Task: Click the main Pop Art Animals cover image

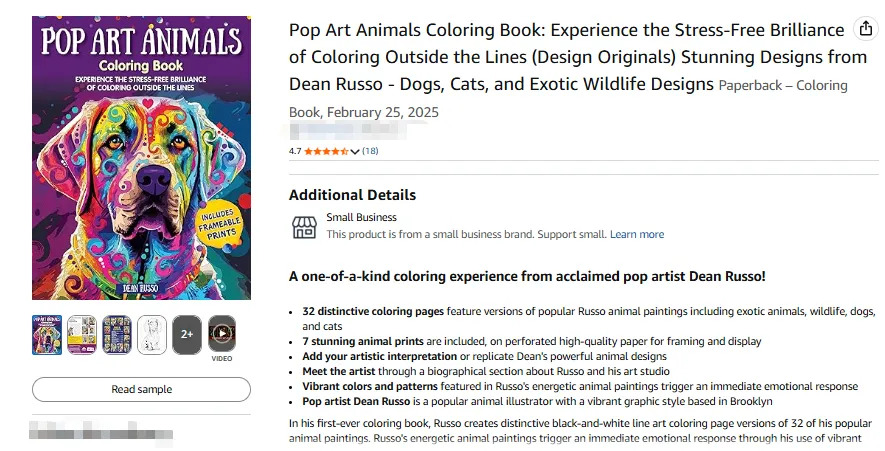Action: pos(141,157)
